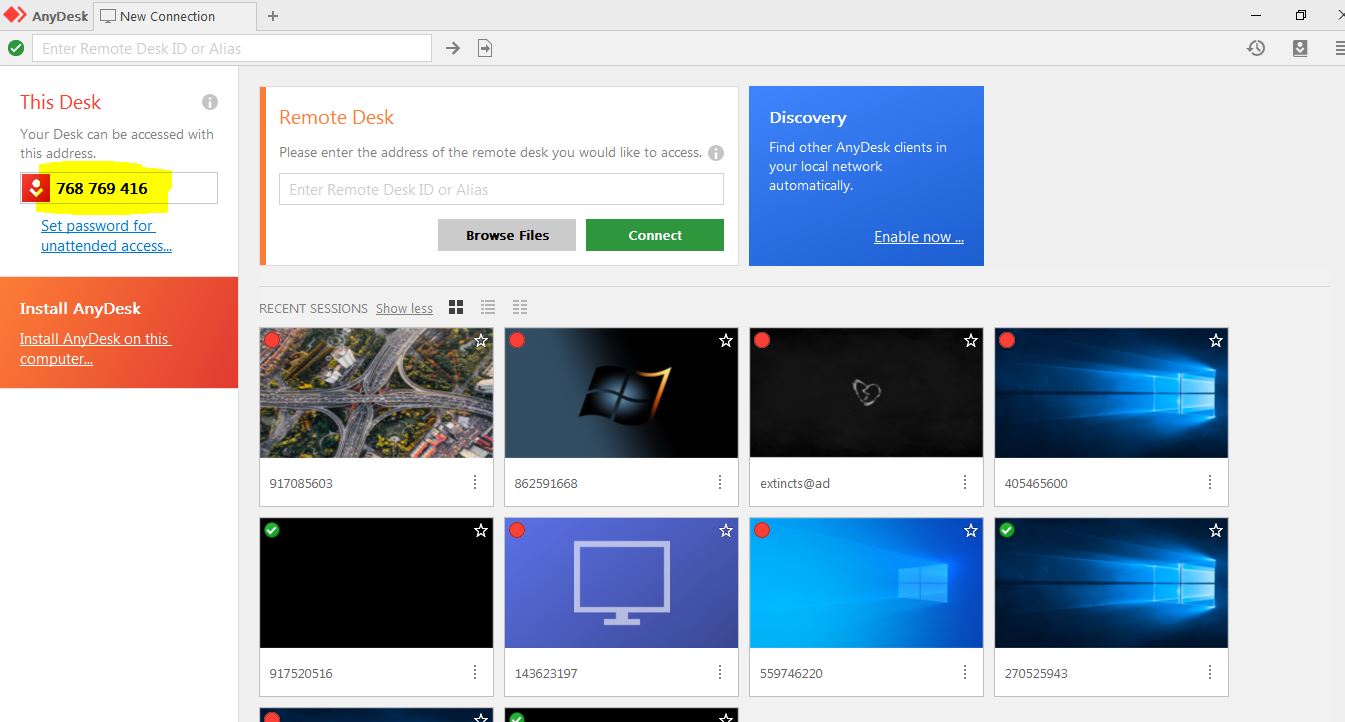Click the This Desk address 768 769 416
1345x722 pixels.
pos(102,188)
